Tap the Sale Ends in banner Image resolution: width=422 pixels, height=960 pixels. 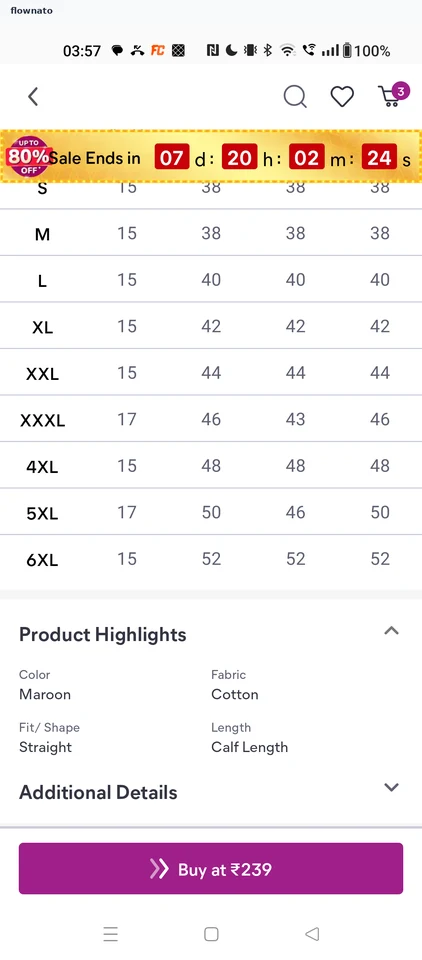pyautogui.click(x=211, y=156)
